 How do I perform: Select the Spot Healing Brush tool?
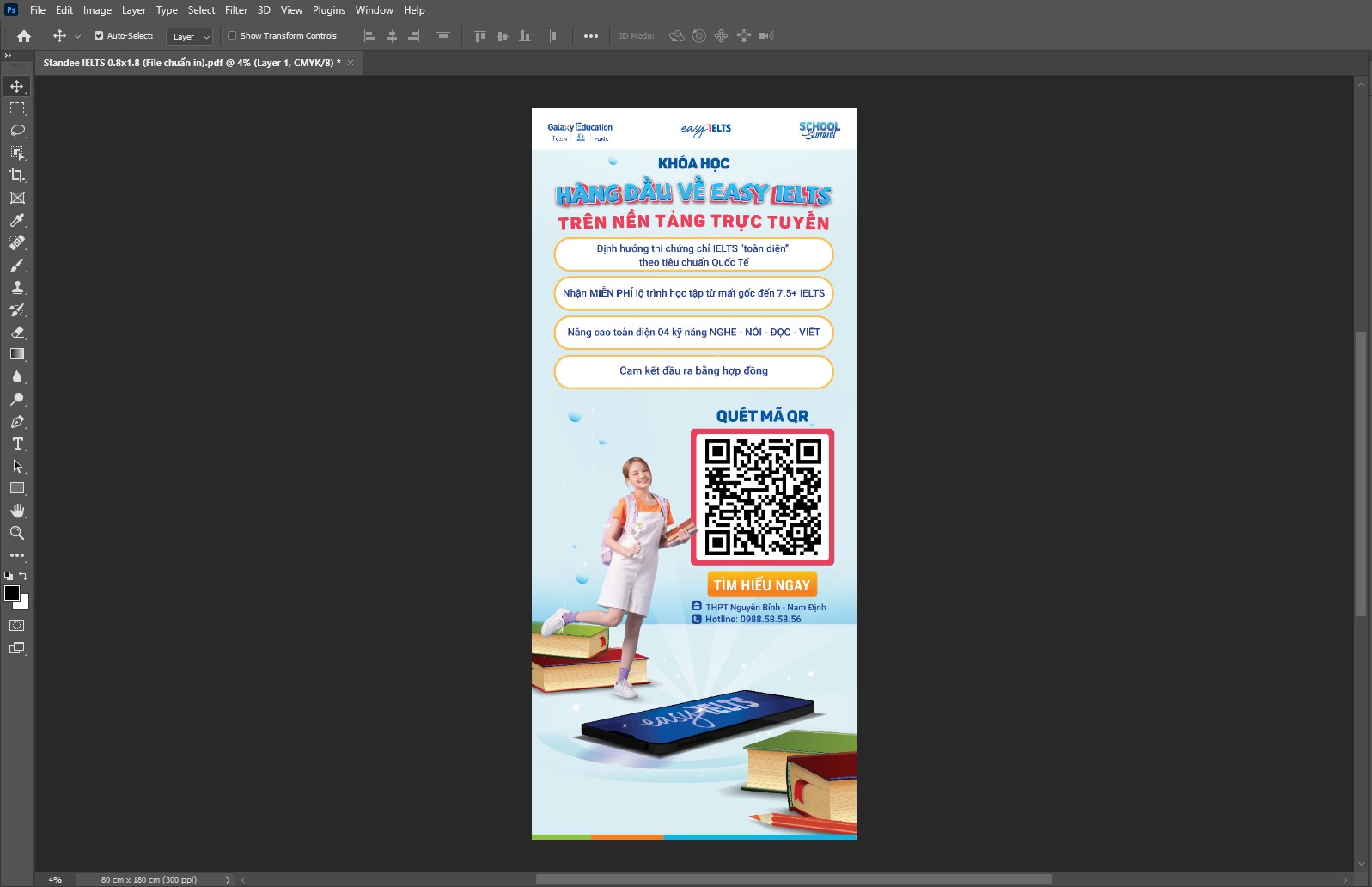[x=17, y=242]
